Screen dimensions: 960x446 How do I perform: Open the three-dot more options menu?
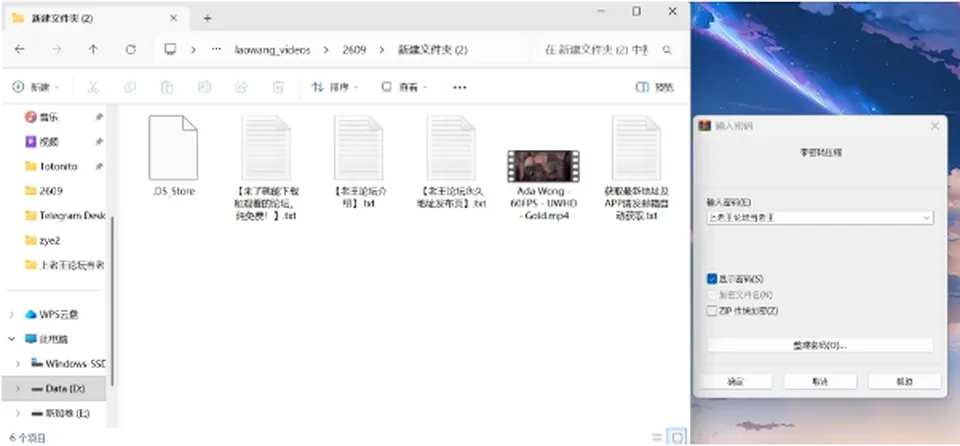tap(460, 88)
